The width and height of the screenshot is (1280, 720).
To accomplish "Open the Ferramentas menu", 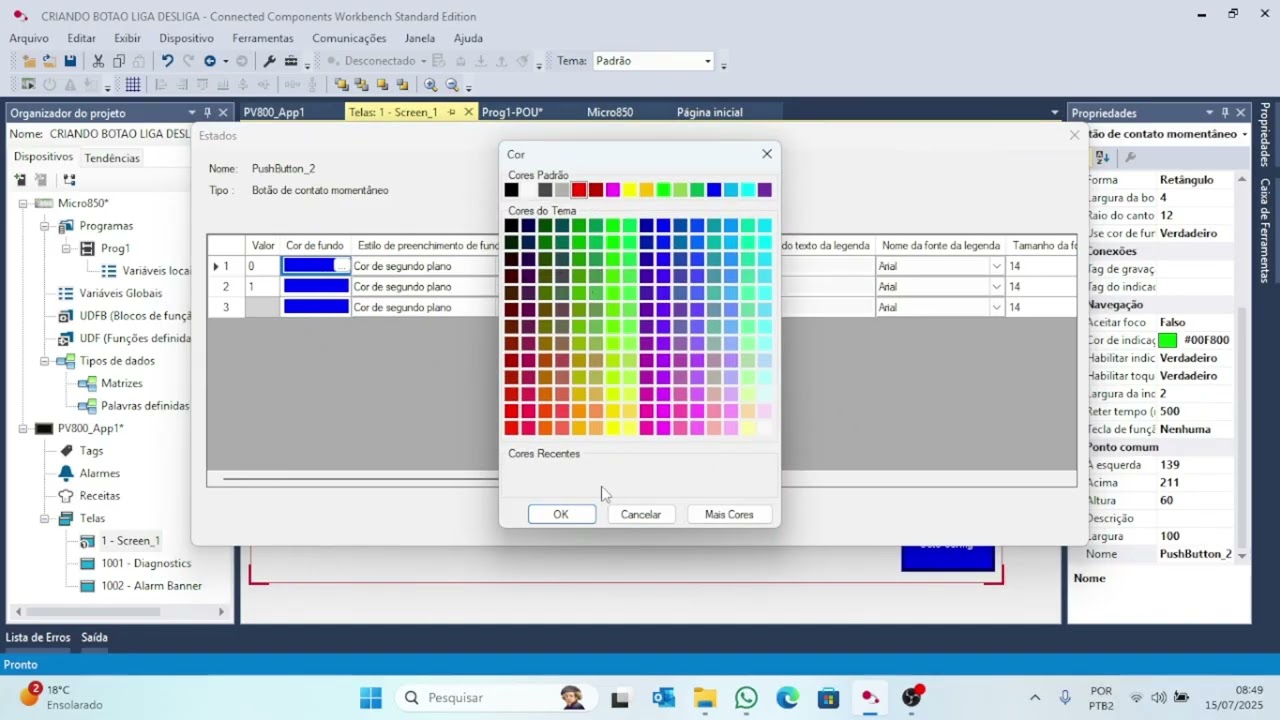I will tap(263, 38).
